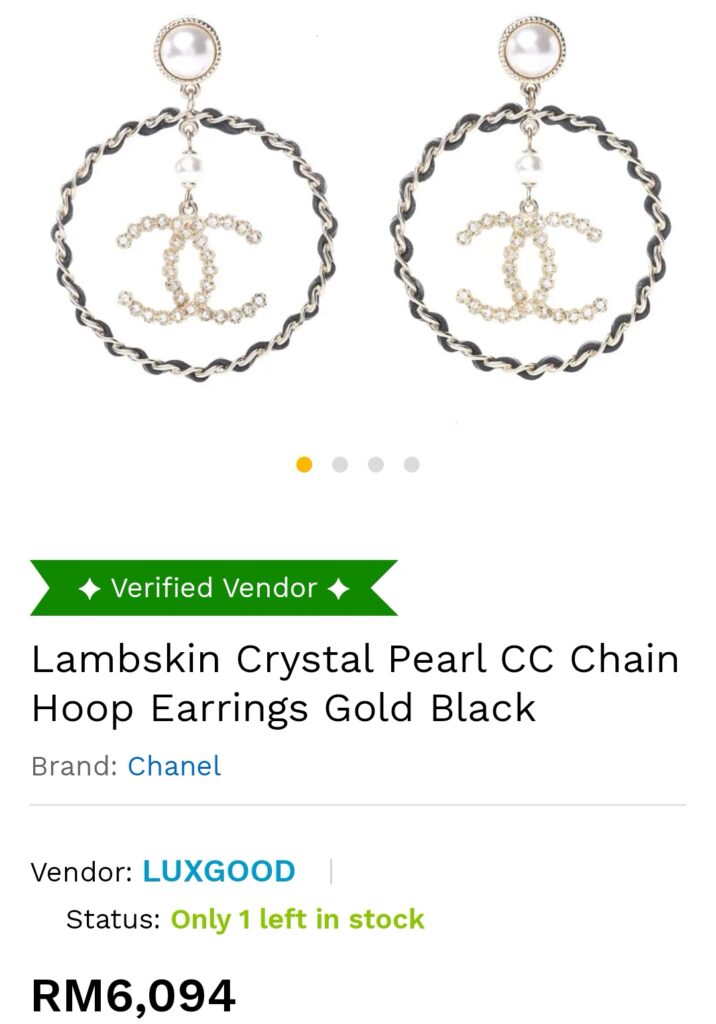Switch to the second product image dot

340,464
